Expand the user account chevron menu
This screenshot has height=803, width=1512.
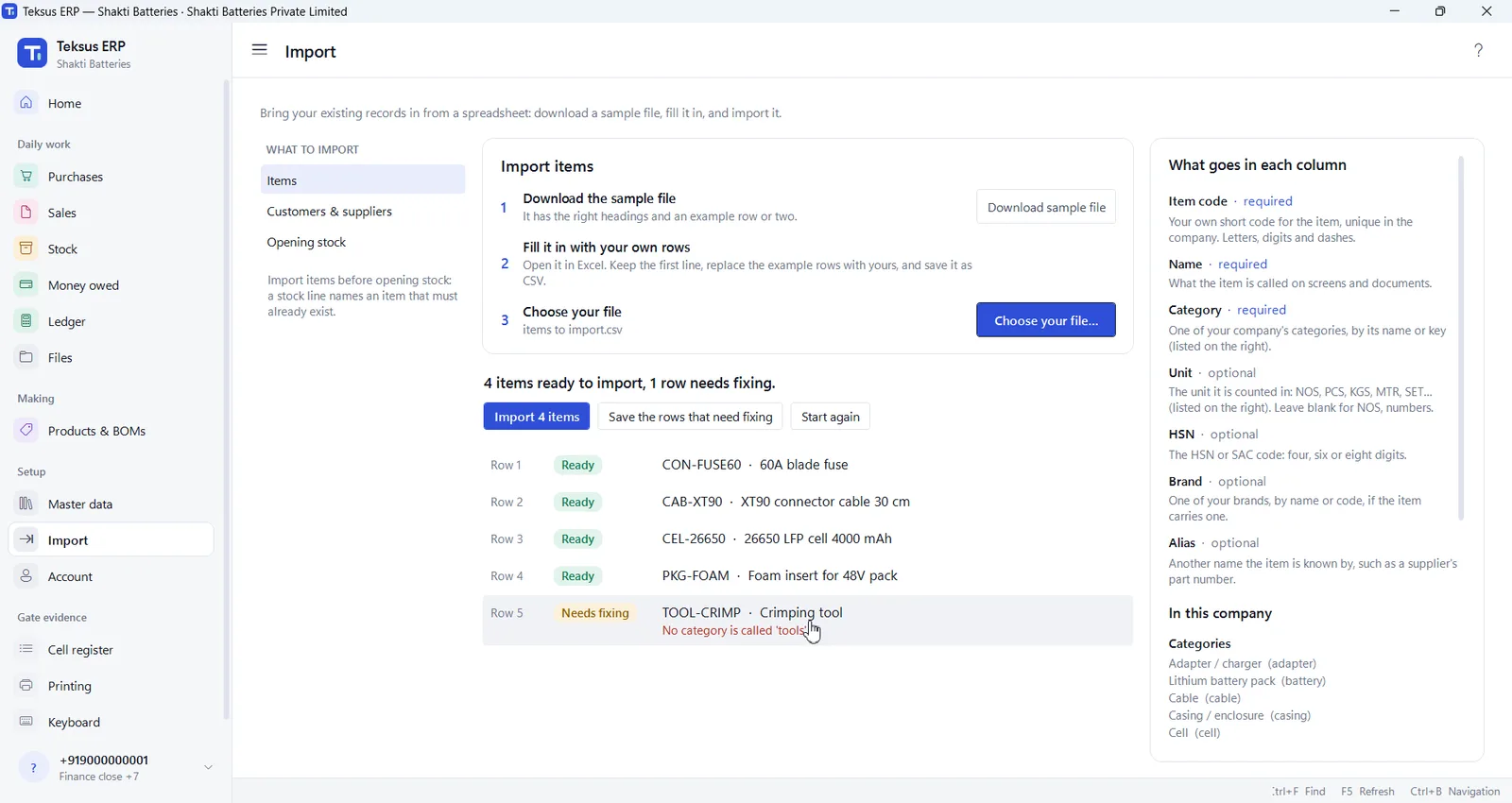coord(209,767)
